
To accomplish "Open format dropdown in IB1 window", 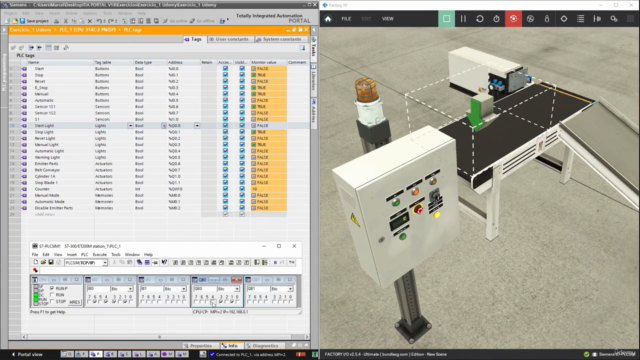I will coord(184,289).
